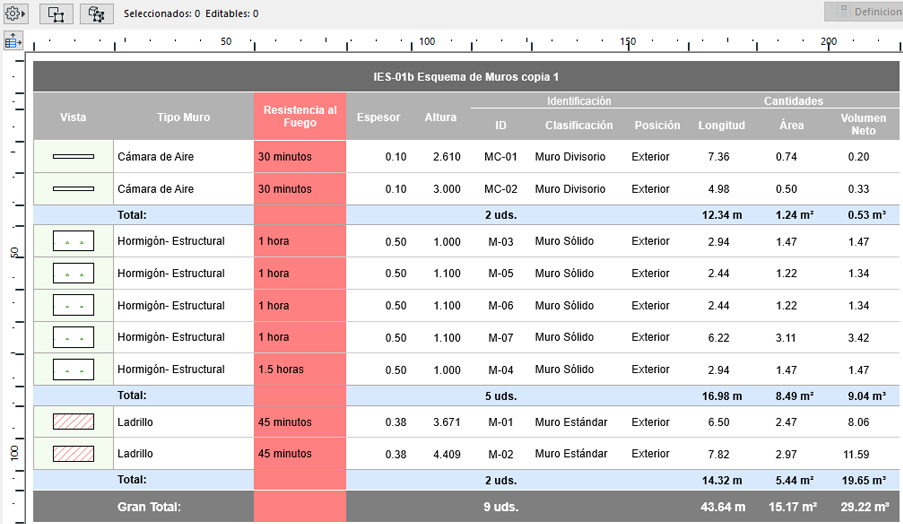Open the gear settings dropdown
Viewport: 903px width, 524px height.
(14, 14)
